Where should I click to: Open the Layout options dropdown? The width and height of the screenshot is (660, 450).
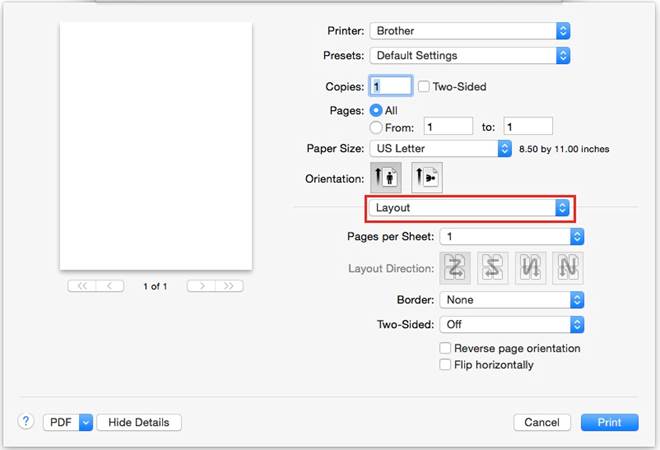(x=469, y=208)
